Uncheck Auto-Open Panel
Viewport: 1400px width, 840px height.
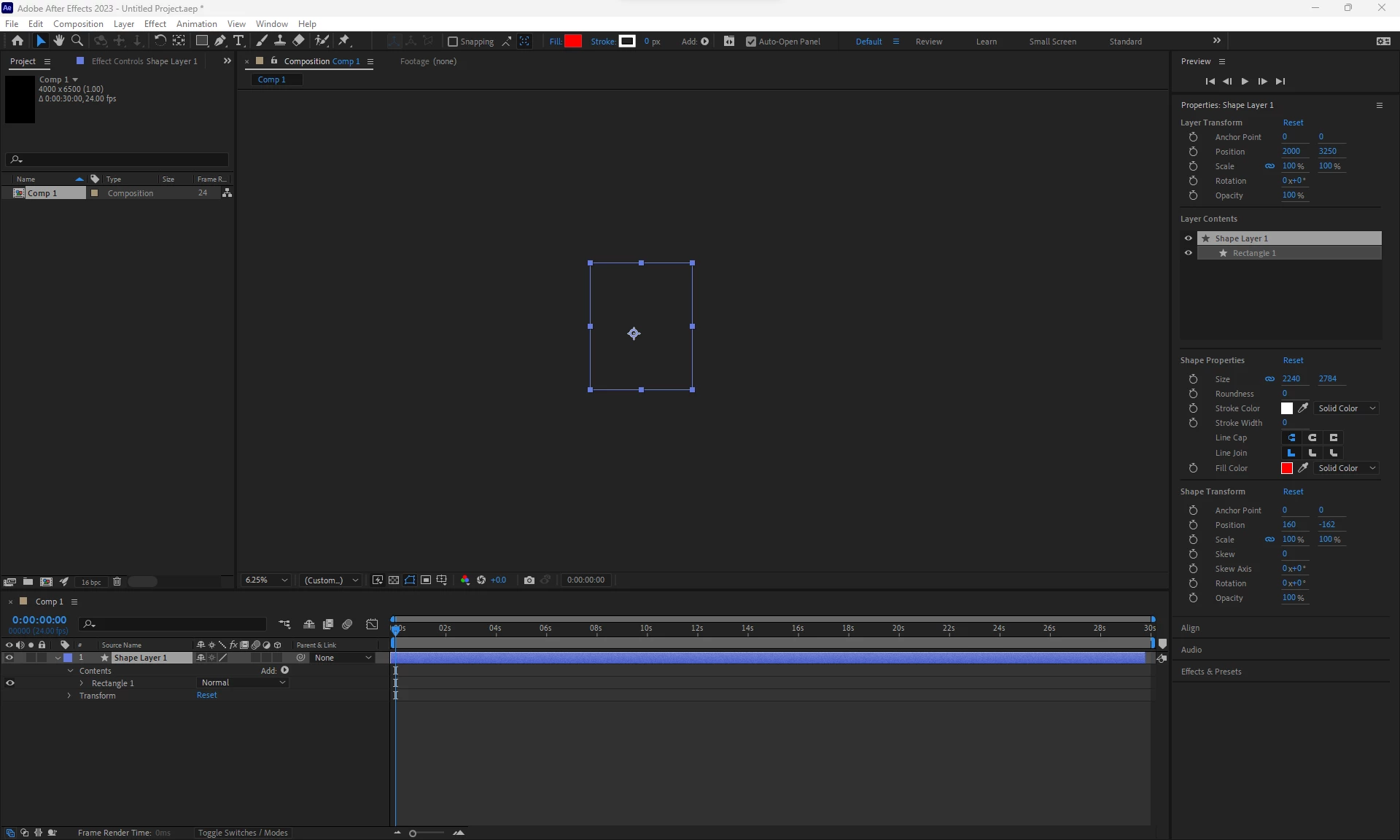pos(751,42)
